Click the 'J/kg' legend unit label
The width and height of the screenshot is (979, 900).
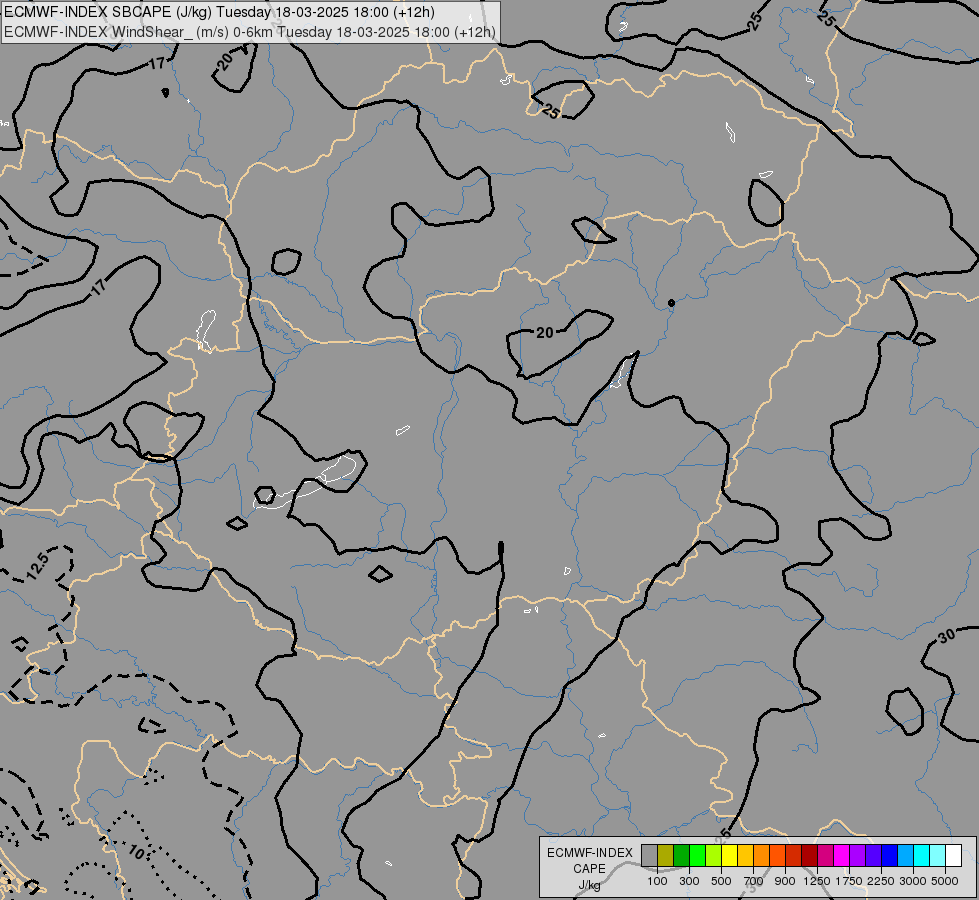pyautogui.click(x=589, y=886)
